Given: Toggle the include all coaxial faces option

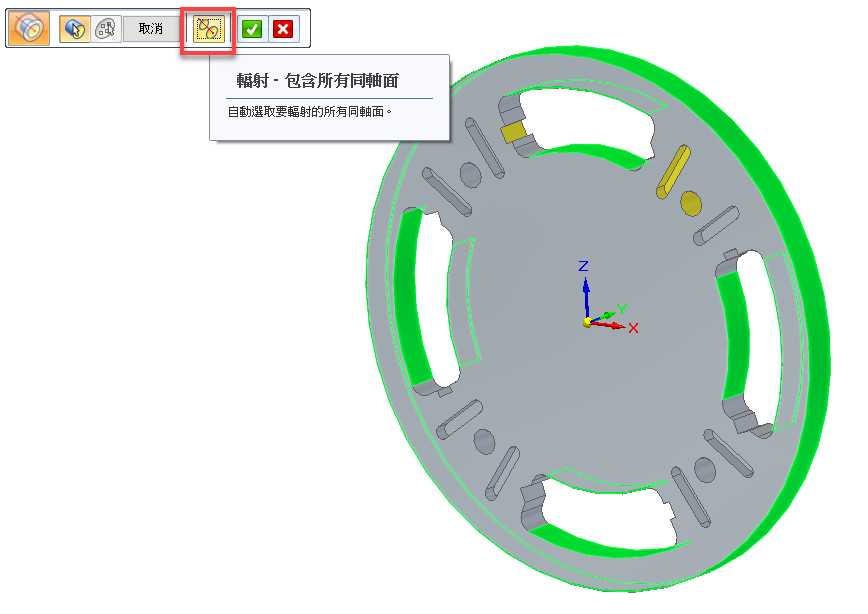Looking at the screenshot, I should coord(208,29).
